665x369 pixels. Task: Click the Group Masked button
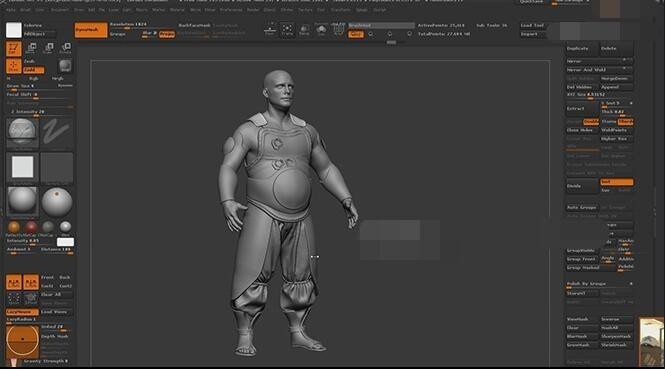click(590, 268)
